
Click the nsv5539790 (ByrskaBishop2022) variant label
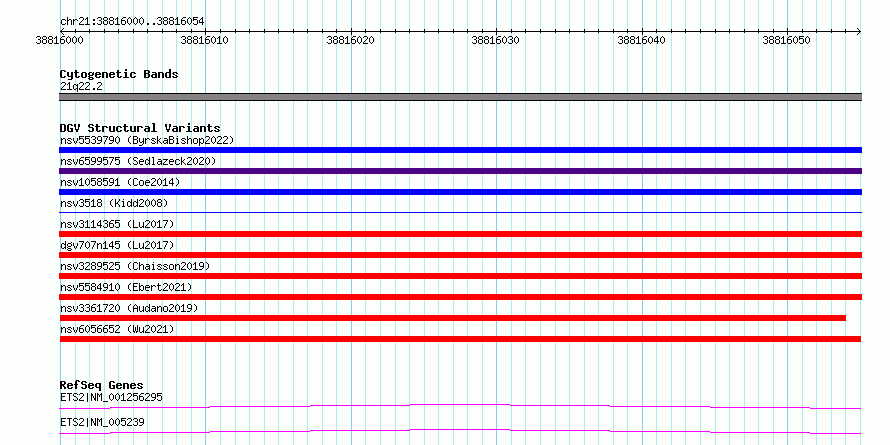coord(147,140)
